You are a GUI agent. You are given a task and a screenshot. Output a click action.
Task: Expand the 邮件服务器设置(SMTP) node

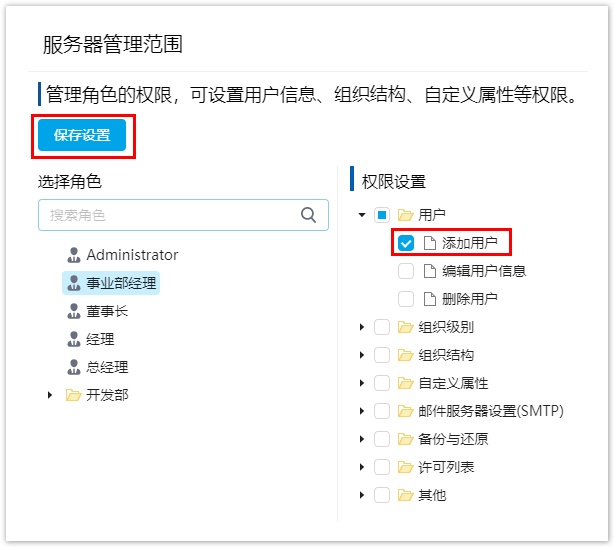point(360,410)
